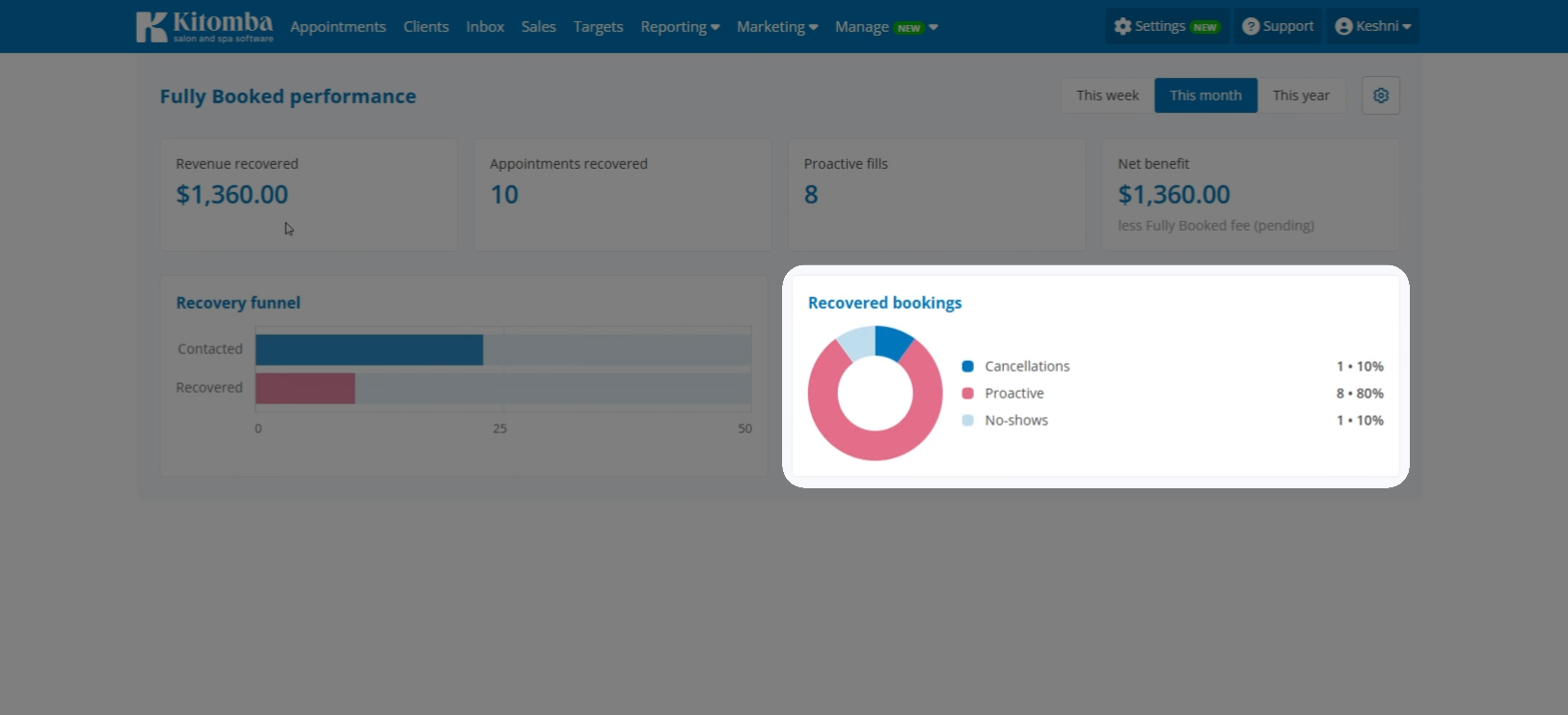Open the Keshni account dropdown arrow
This screenshot has height=715, width=1568.
coord(1407,27)
